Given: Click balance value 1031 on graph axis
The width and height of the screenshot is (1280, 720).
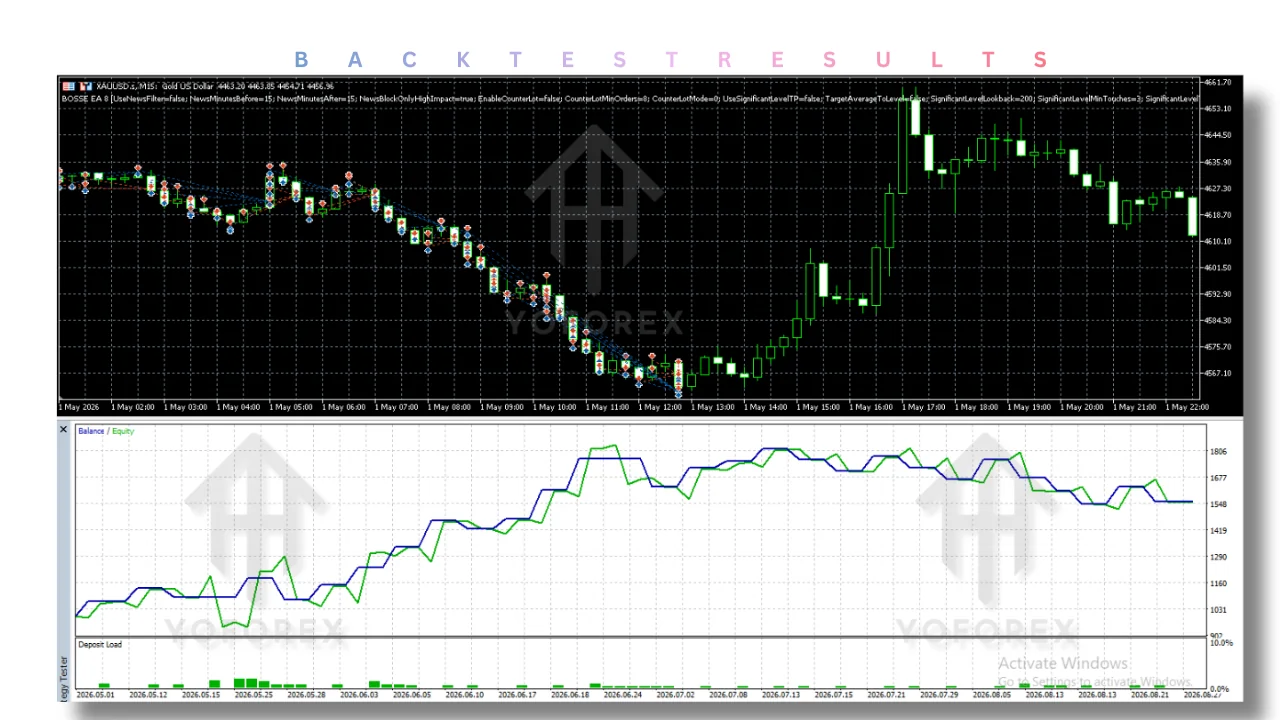Looking at the screenshot, I should (1219, 610).
